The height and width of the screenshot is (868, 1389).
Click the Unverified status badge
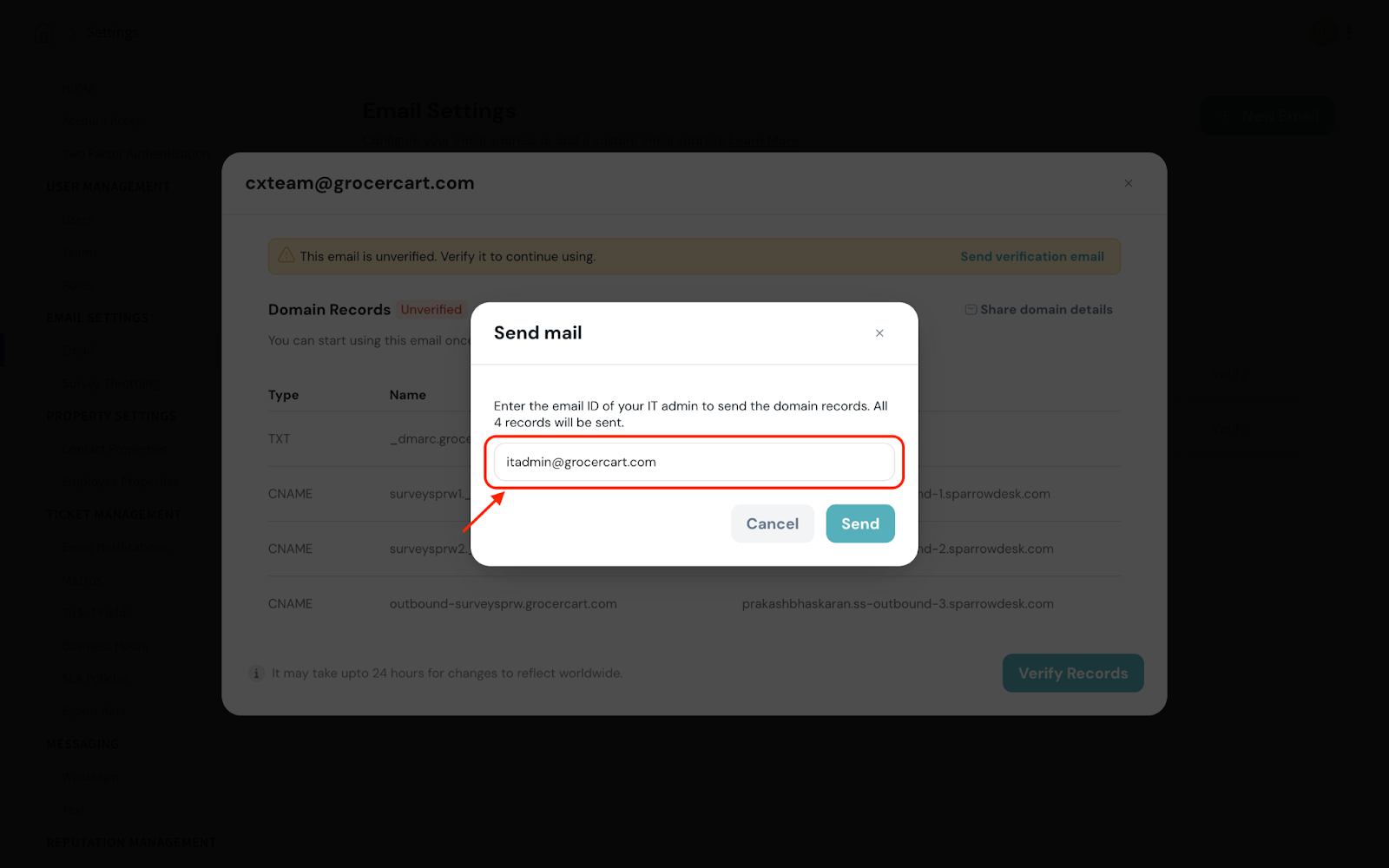pyautogui.click(x=431, y=310)
